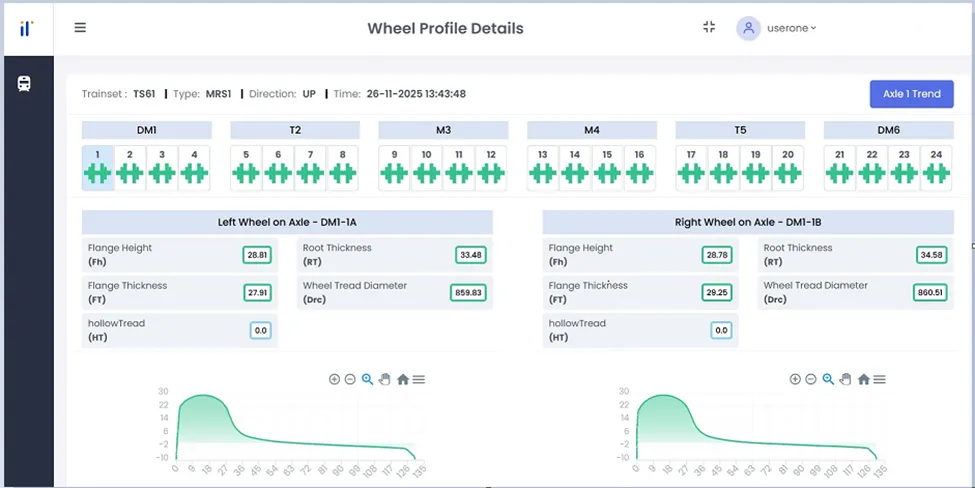The height and width of the screenshot is (488, 975).
Task: Click the Axle 1 Trend button
Action: [911, 94]
